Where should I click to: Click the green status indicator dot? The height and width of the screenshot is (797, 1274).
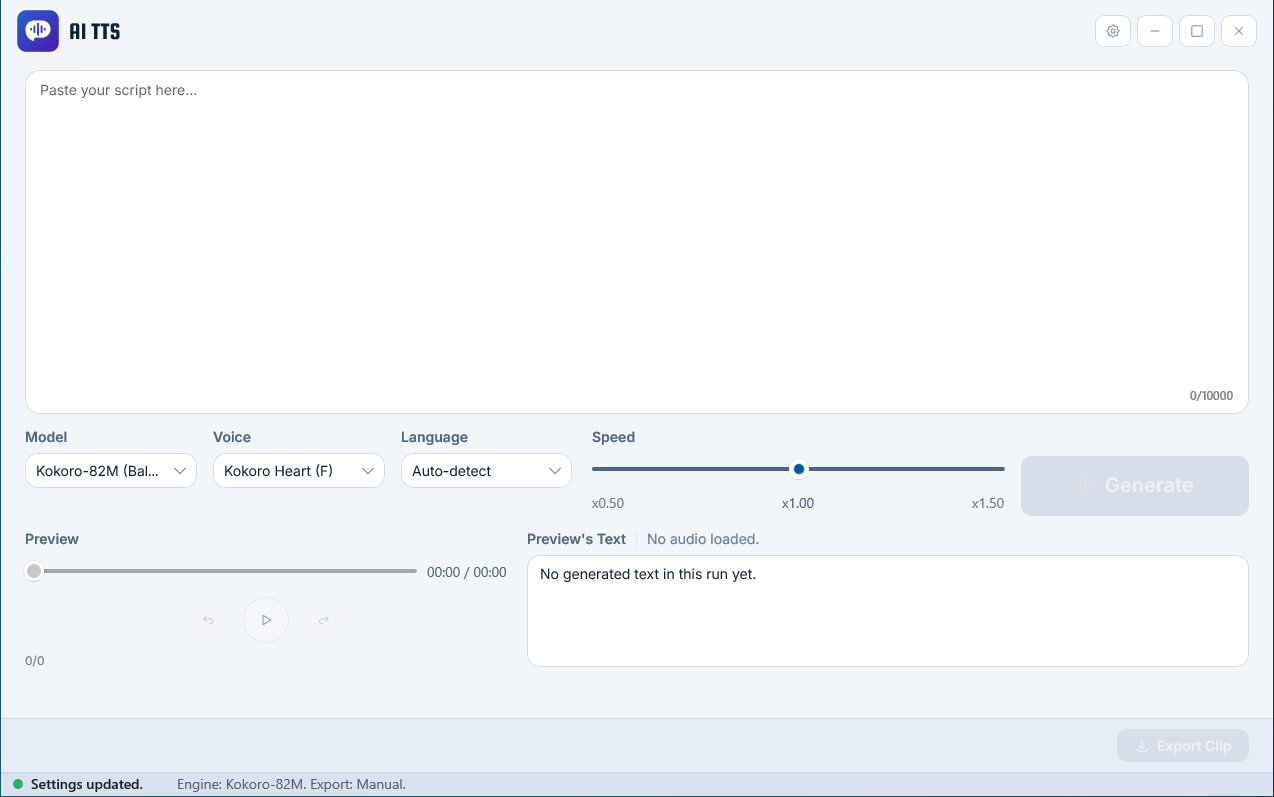[18, 785]
